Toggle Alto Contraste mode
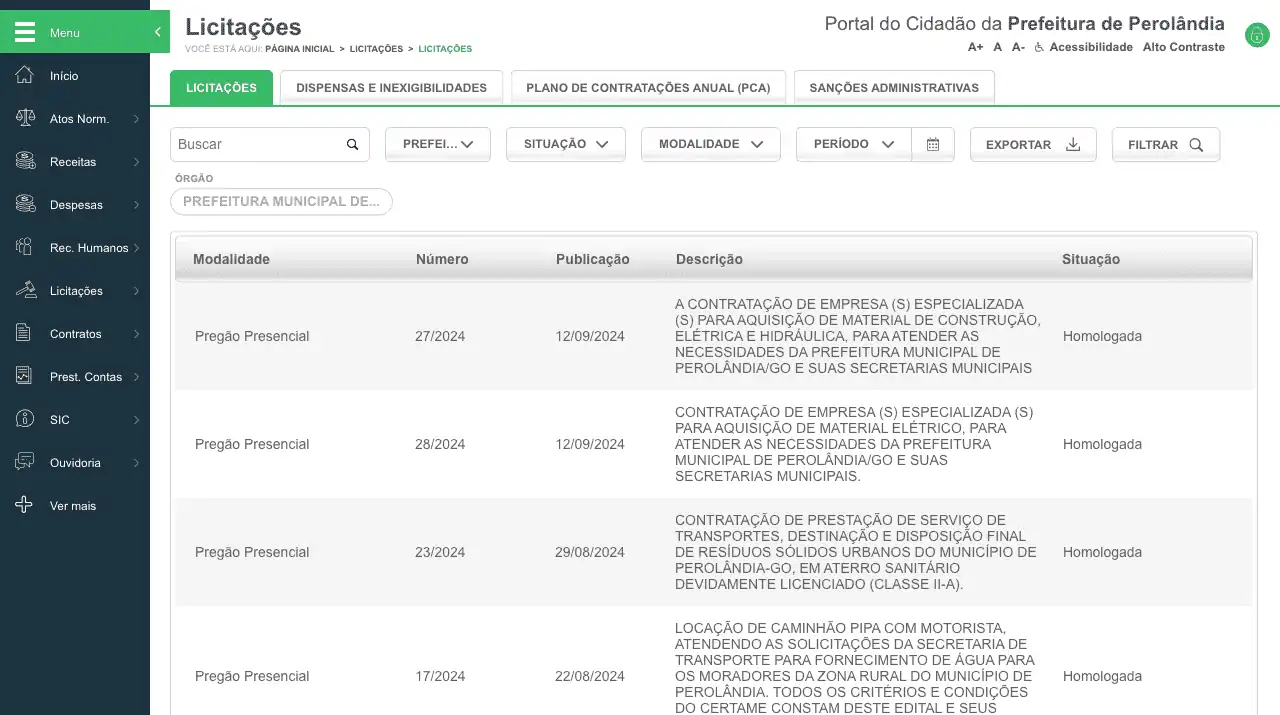 pos(1183,47)
